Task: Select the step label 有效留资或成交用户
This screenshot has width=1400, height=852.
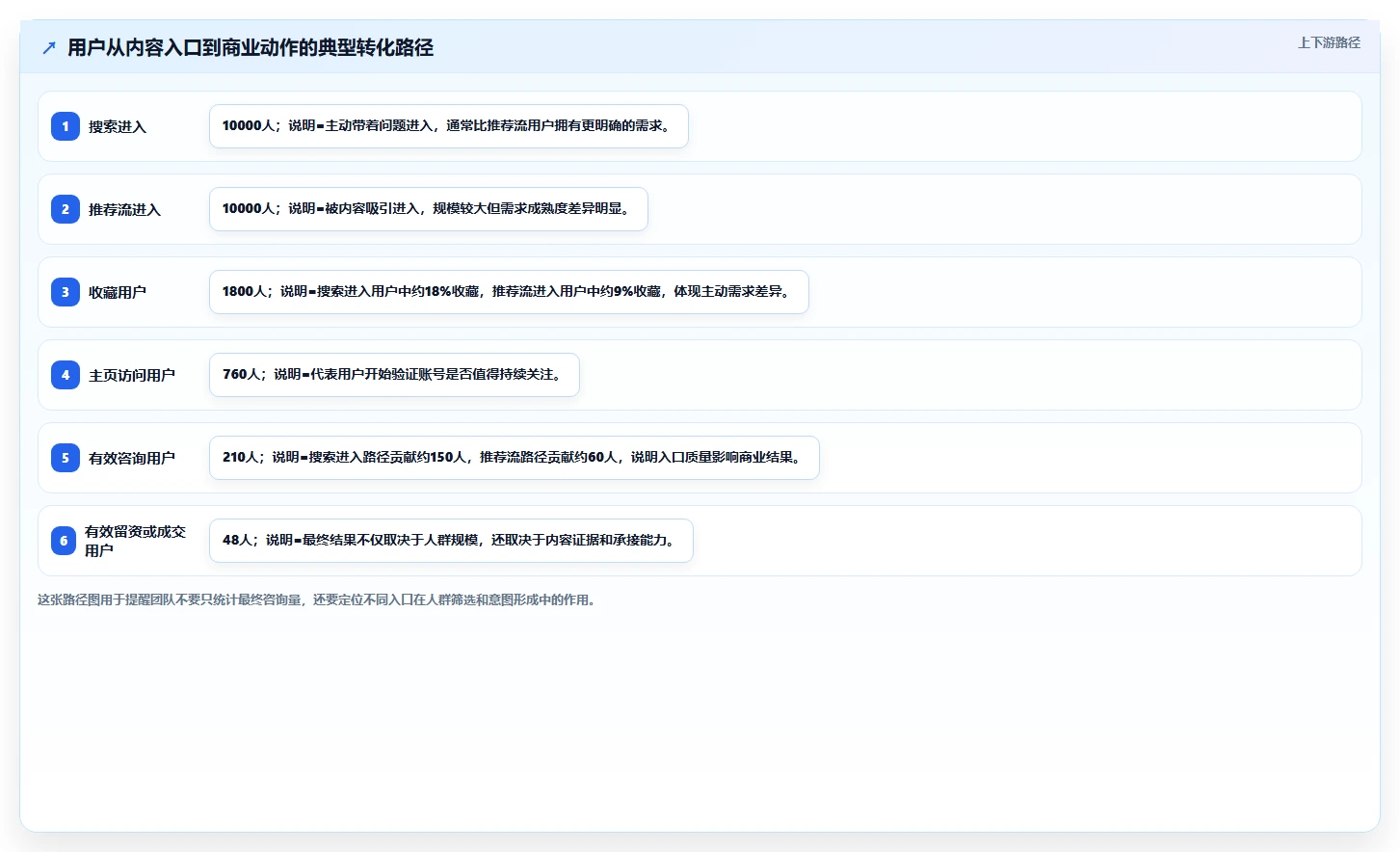Action: click(135, 541)
